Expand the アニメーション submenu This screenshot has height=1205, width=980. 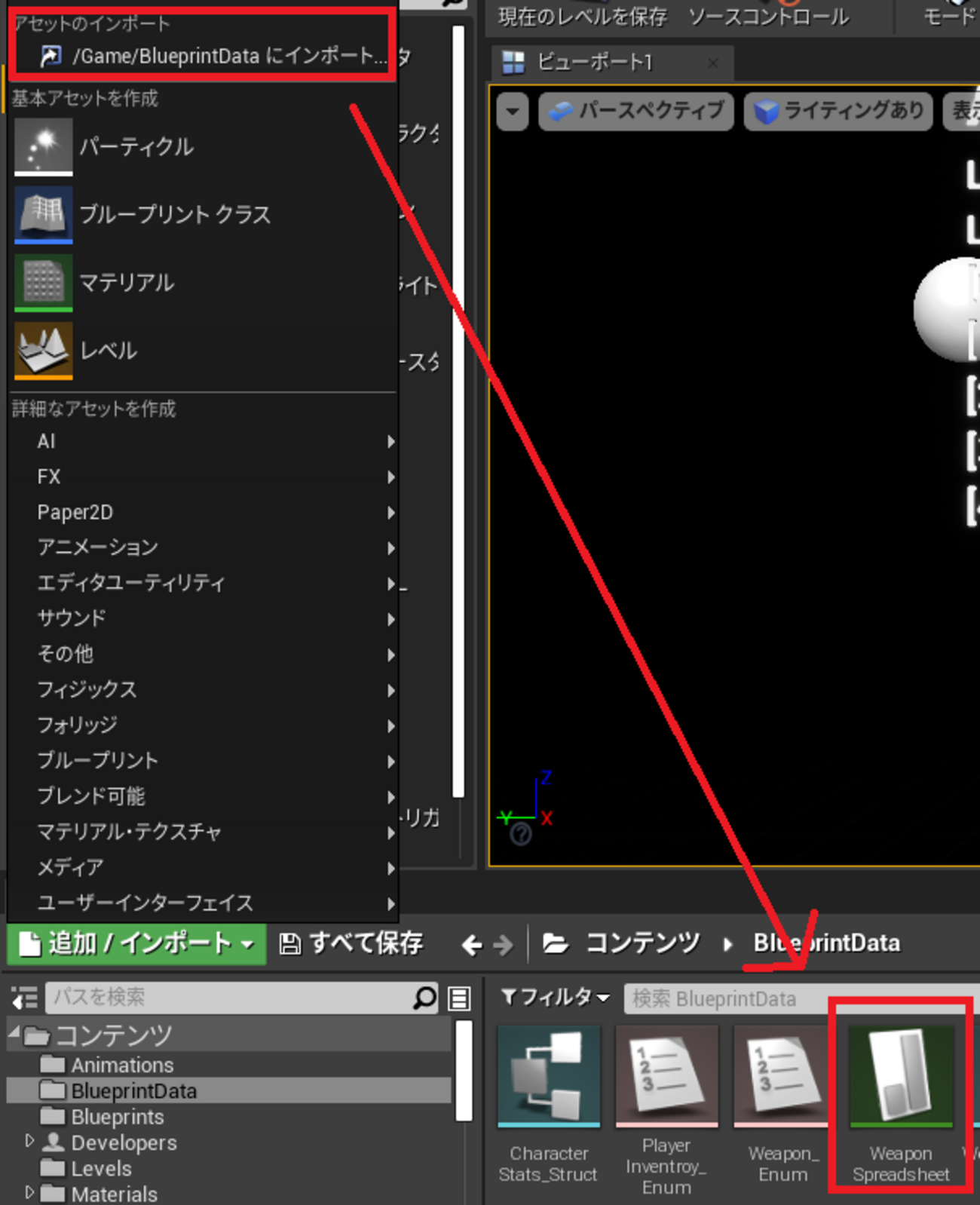[204, 547]
